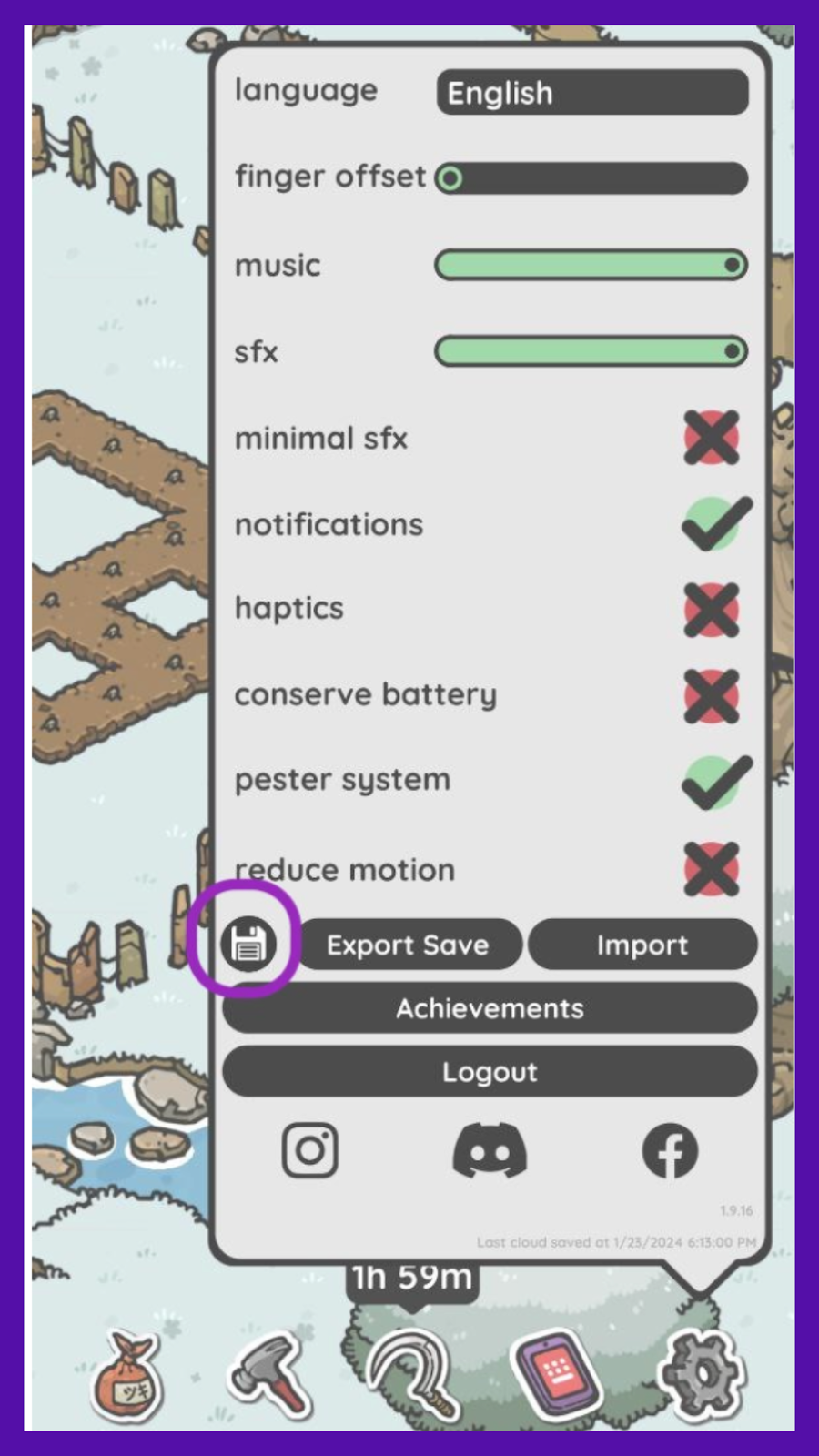Open the Discord community icon

(490, 1150)
